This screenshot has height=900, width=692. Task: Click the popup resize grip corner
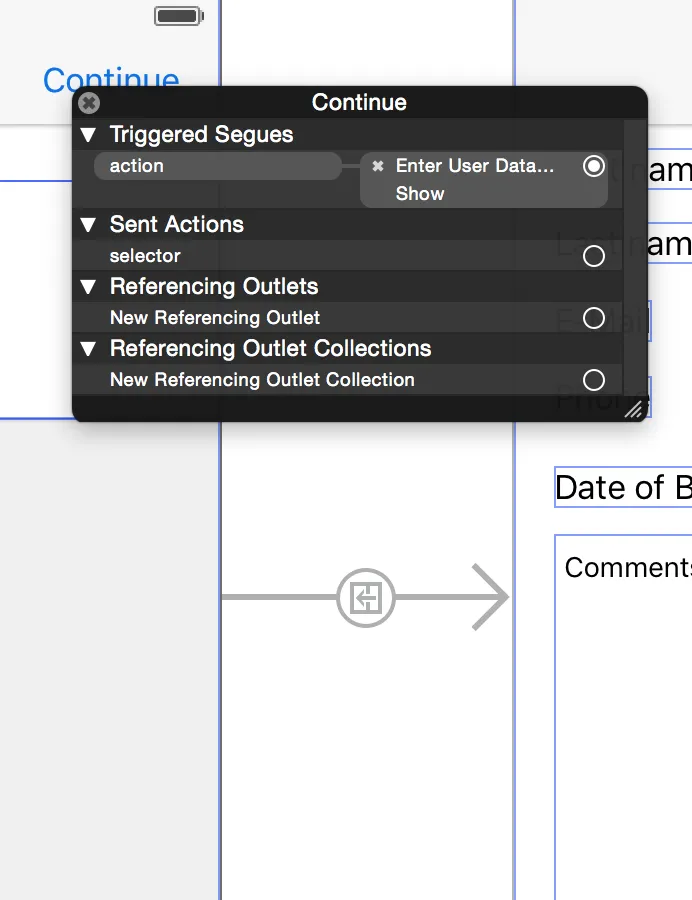[x=633, y=408]
